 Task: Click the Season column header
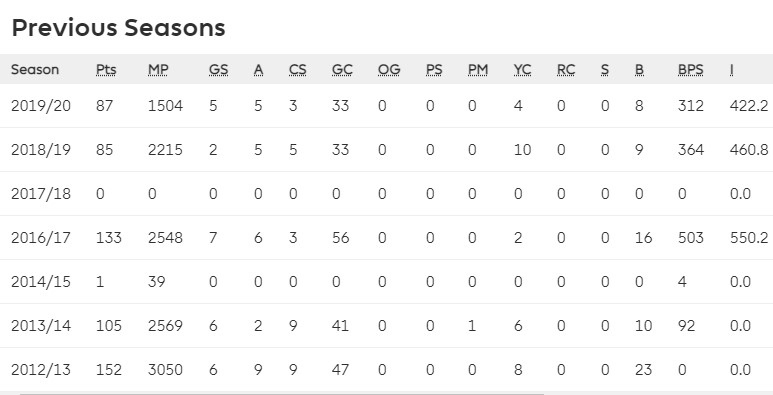pos(35,70)
